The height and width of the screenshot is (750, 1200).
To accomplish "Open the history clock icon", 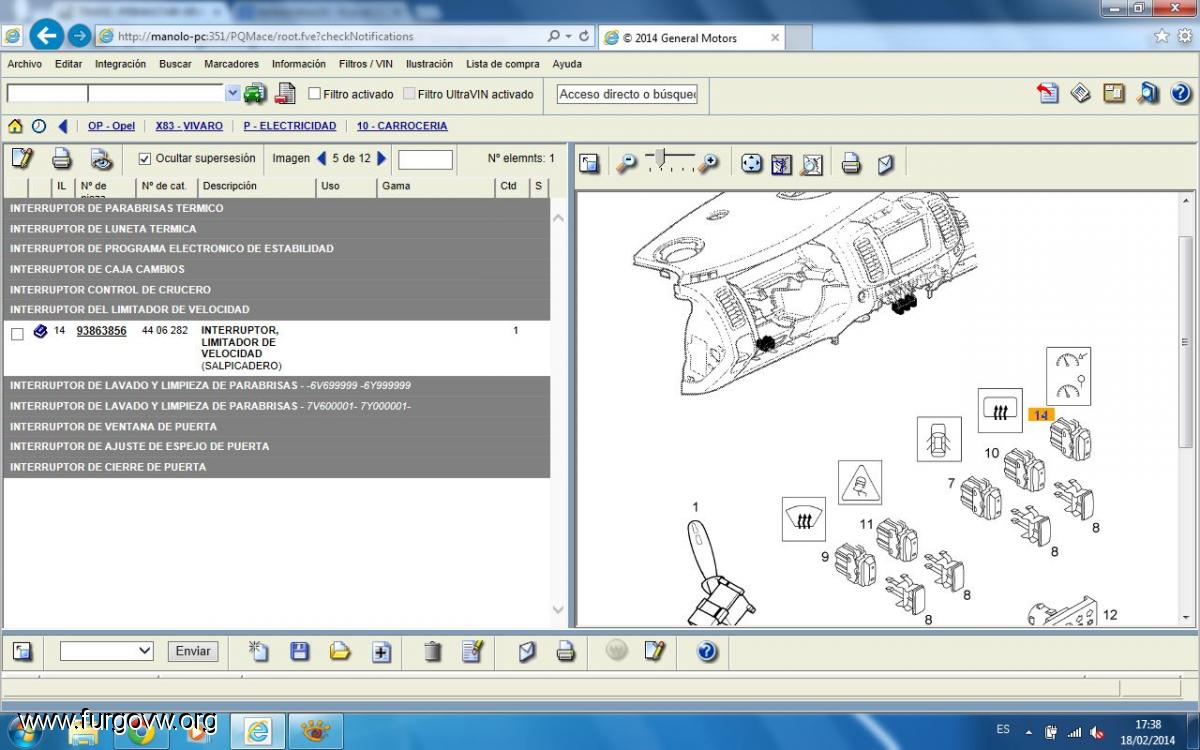I will coord(39,126).
